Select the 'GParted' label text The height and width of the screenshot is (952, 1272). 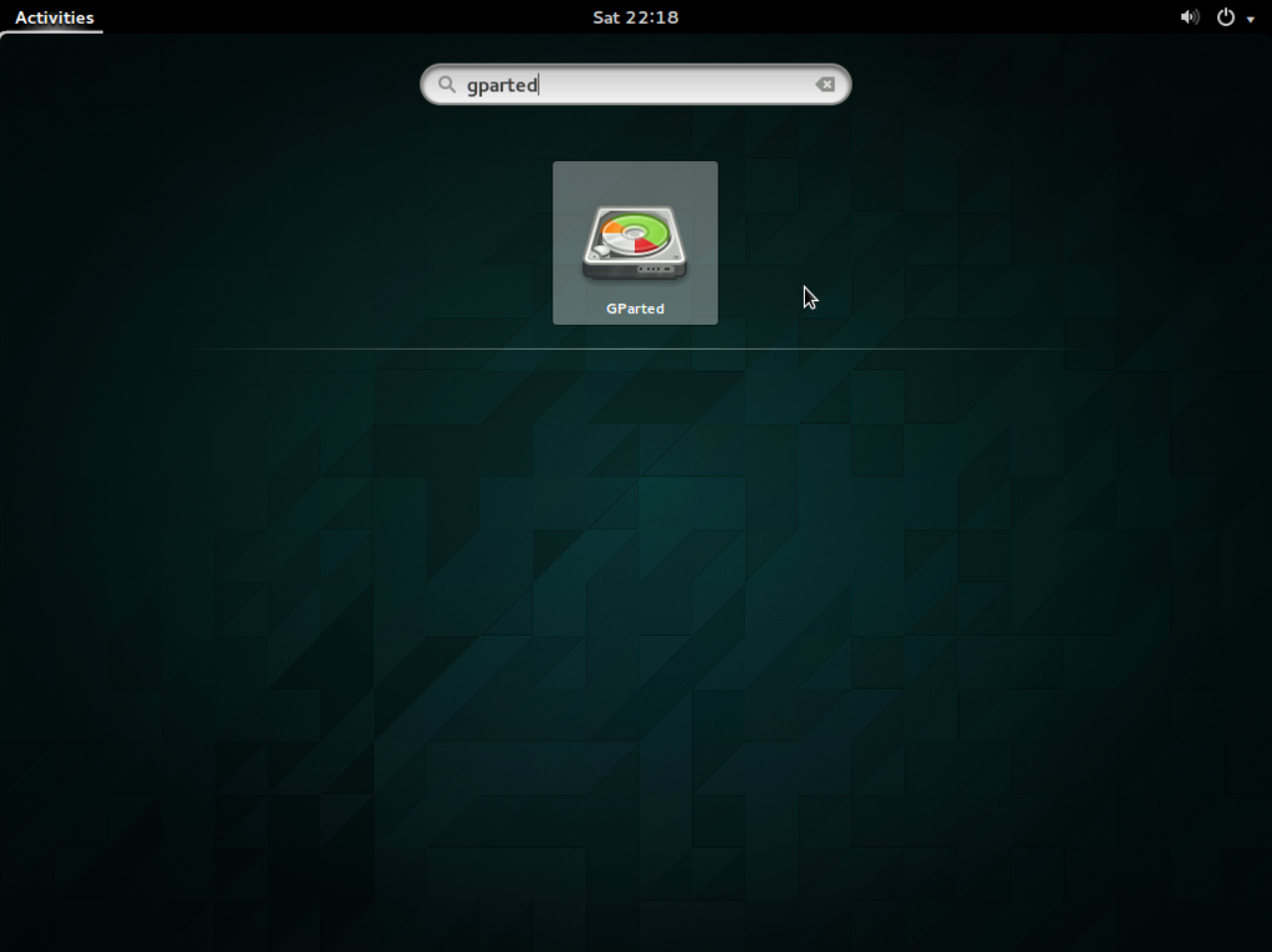point(635,309)
